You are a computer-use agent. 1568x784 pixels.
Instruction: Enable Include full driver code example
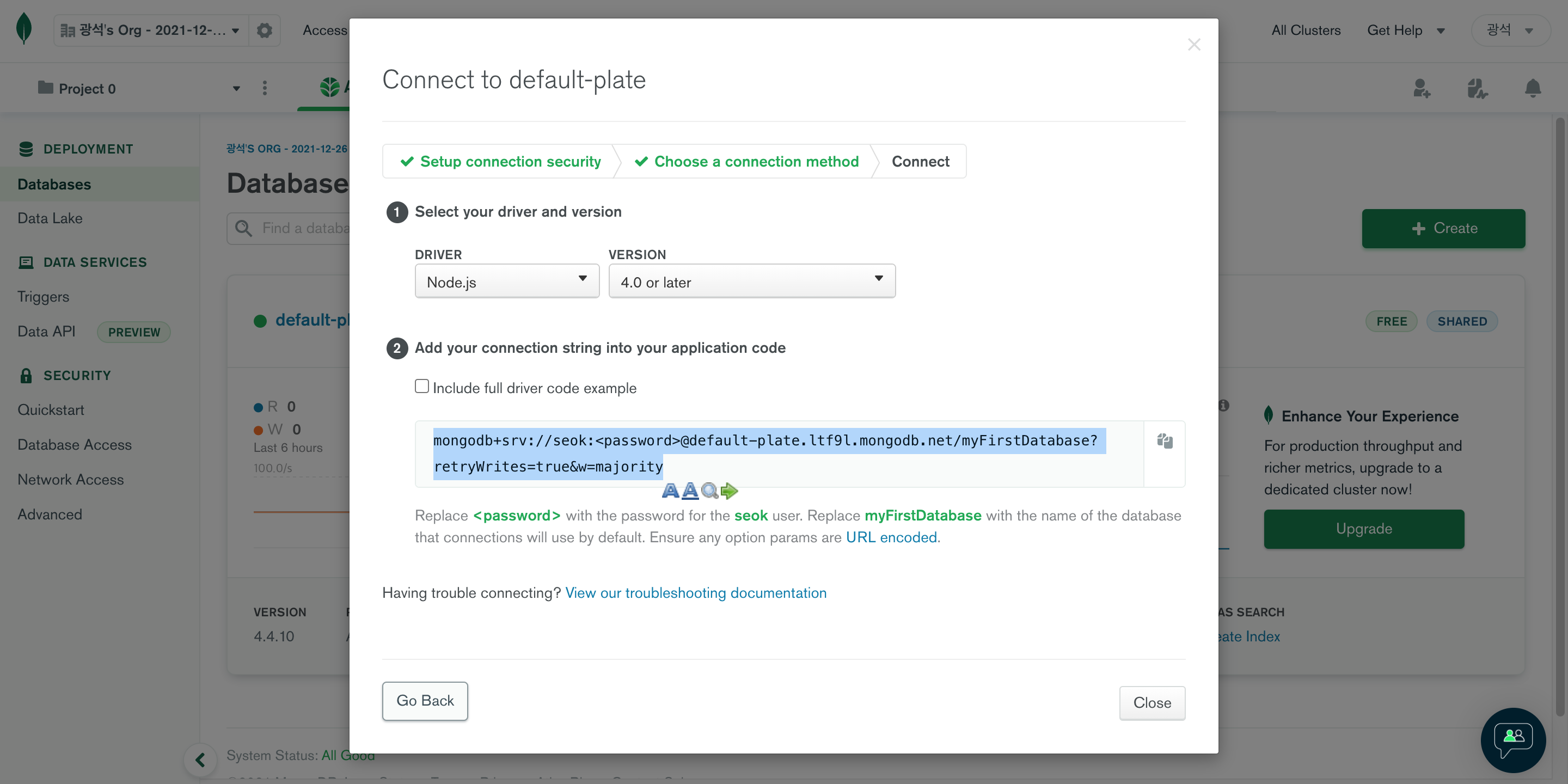(422, 387)
